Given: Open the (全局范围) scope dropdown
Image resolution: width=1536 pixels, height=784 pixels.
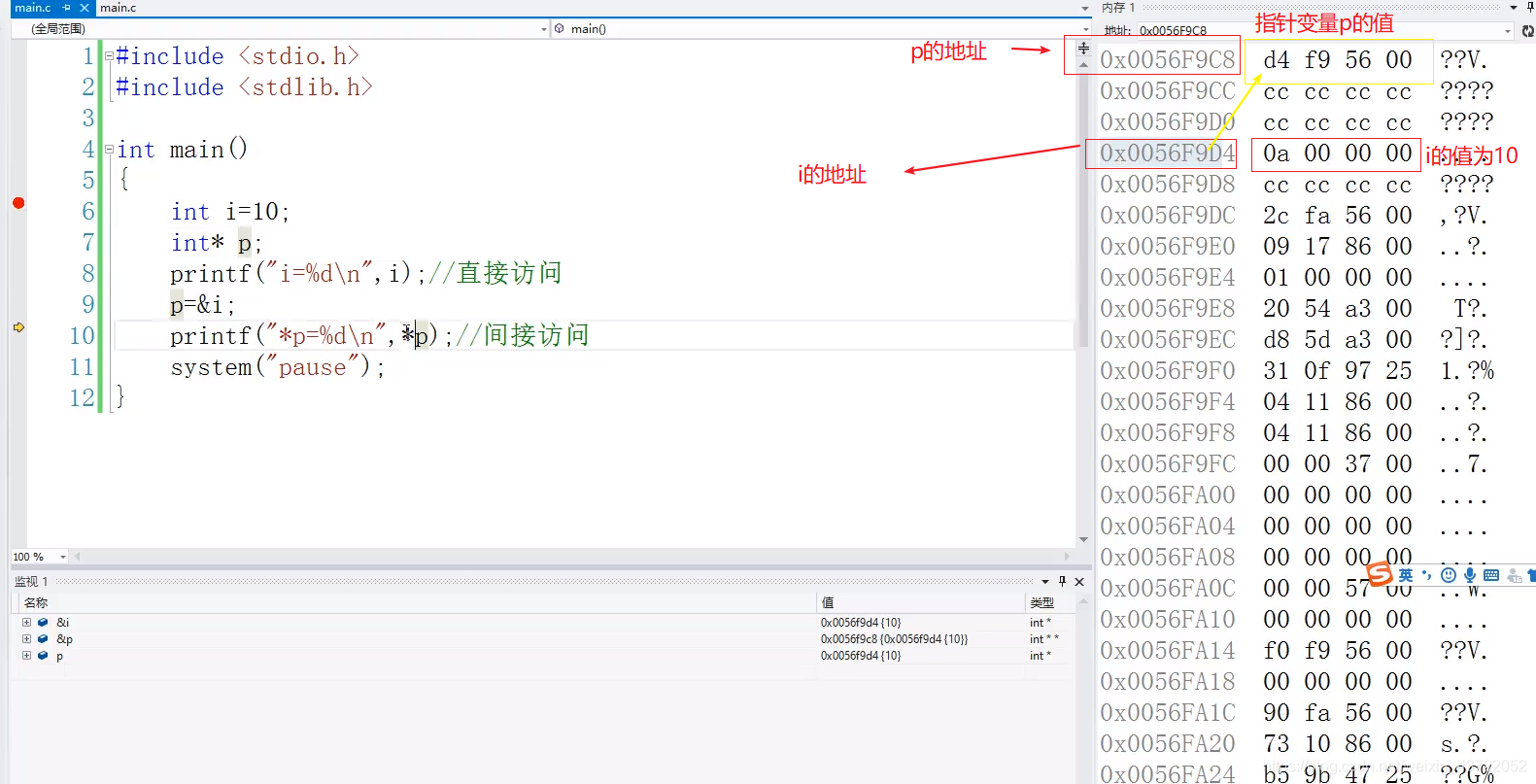Looking at the screenshot, I should click(544, 29).
